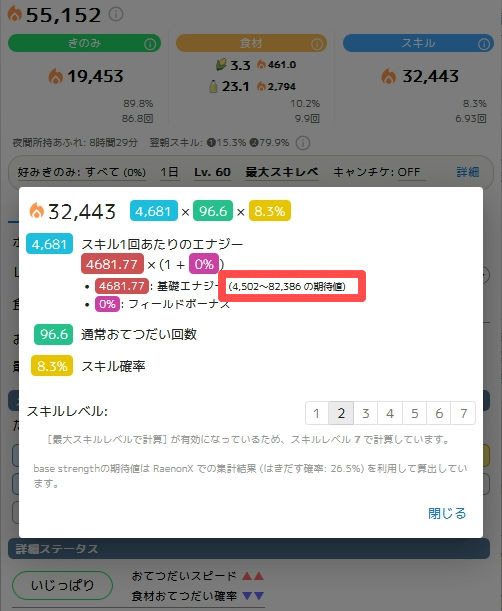The height and width of the screenshot is (611, 502).
Task: Open info icon on きのみ header
Action: coord(150,44)
